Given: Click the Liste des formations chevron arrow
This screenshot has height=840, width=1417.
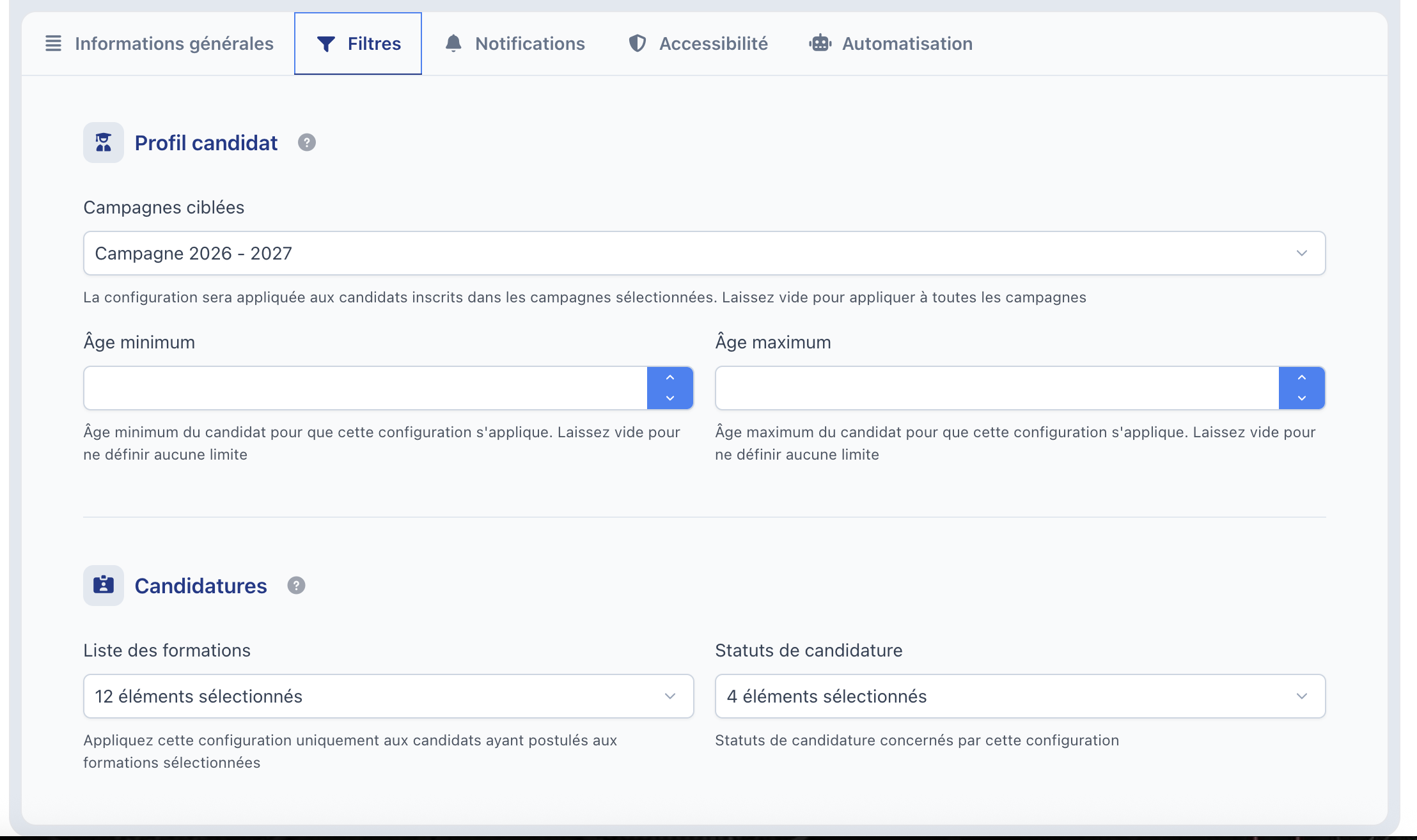Looking at the screenshot, I should [670, 696].
